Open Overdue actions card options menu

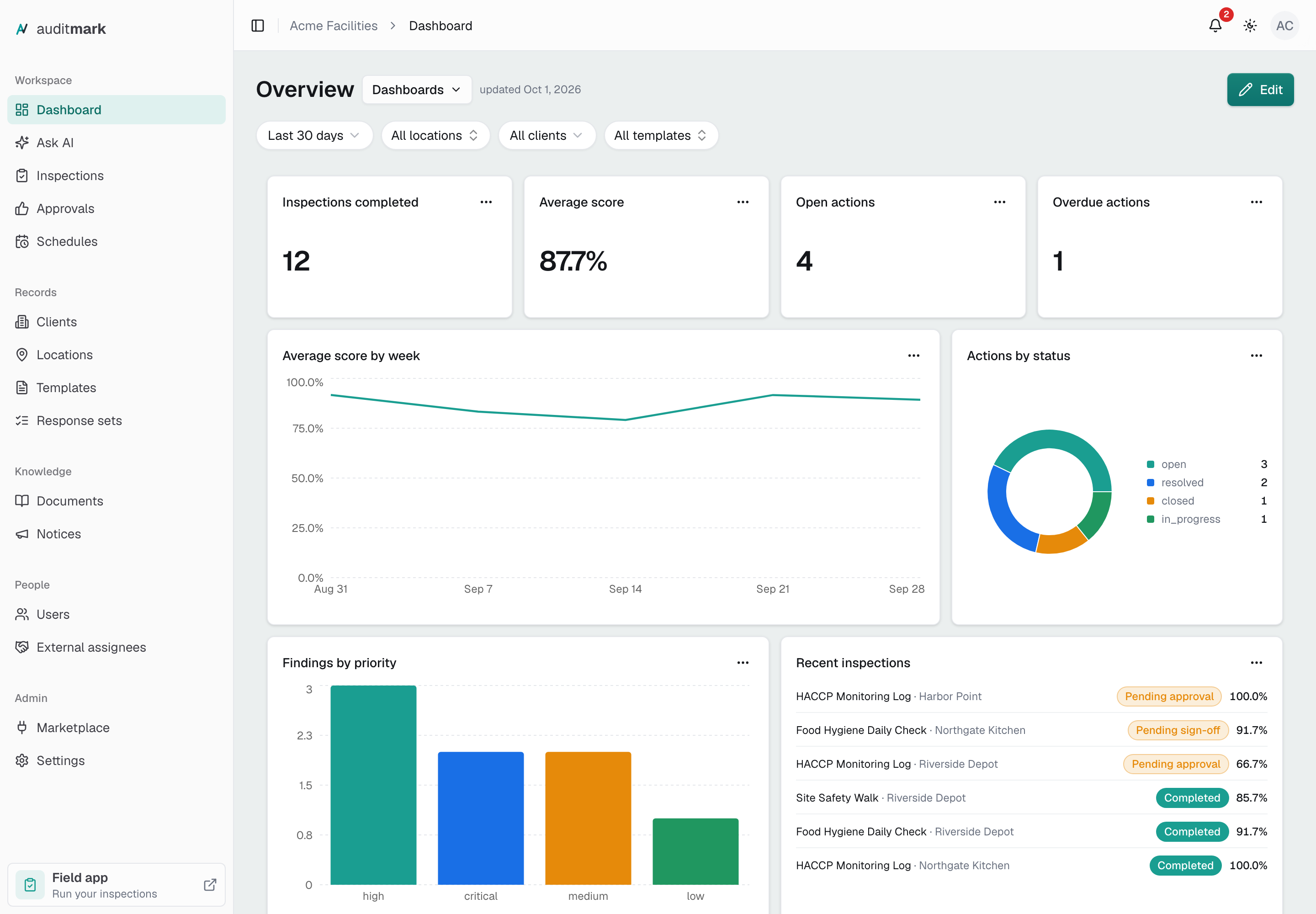pyautogui.click(x=1257, y=202)
